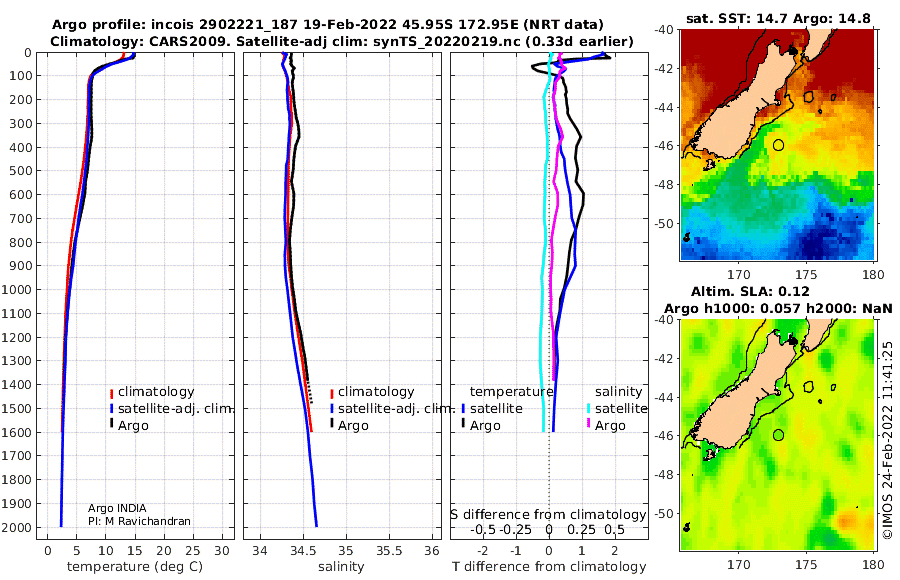Click the salinity axis tick '35.5'
This screenshot has height=580, width=900.
(389, 550)
